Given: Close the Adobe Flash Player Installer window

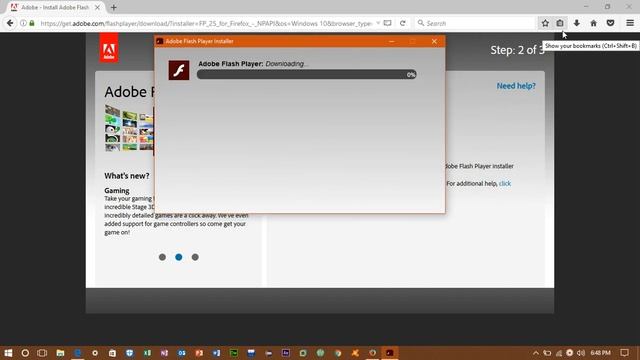Looking at the screenshot, I should [434, 41].
